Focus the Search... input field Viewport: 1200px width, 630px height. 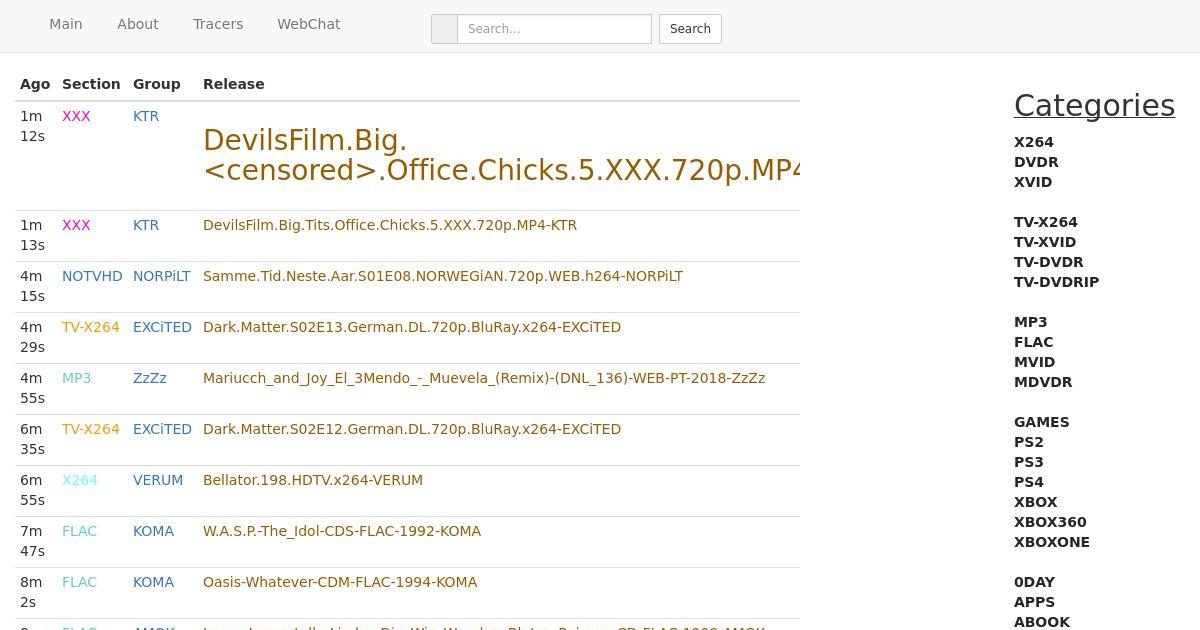554,29
